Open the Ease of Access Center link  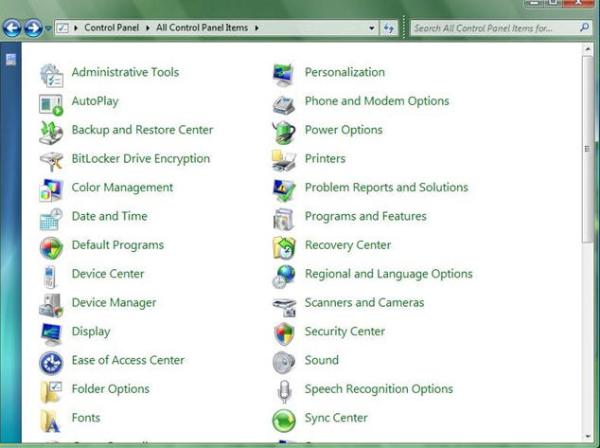click(x=128, y=360)
